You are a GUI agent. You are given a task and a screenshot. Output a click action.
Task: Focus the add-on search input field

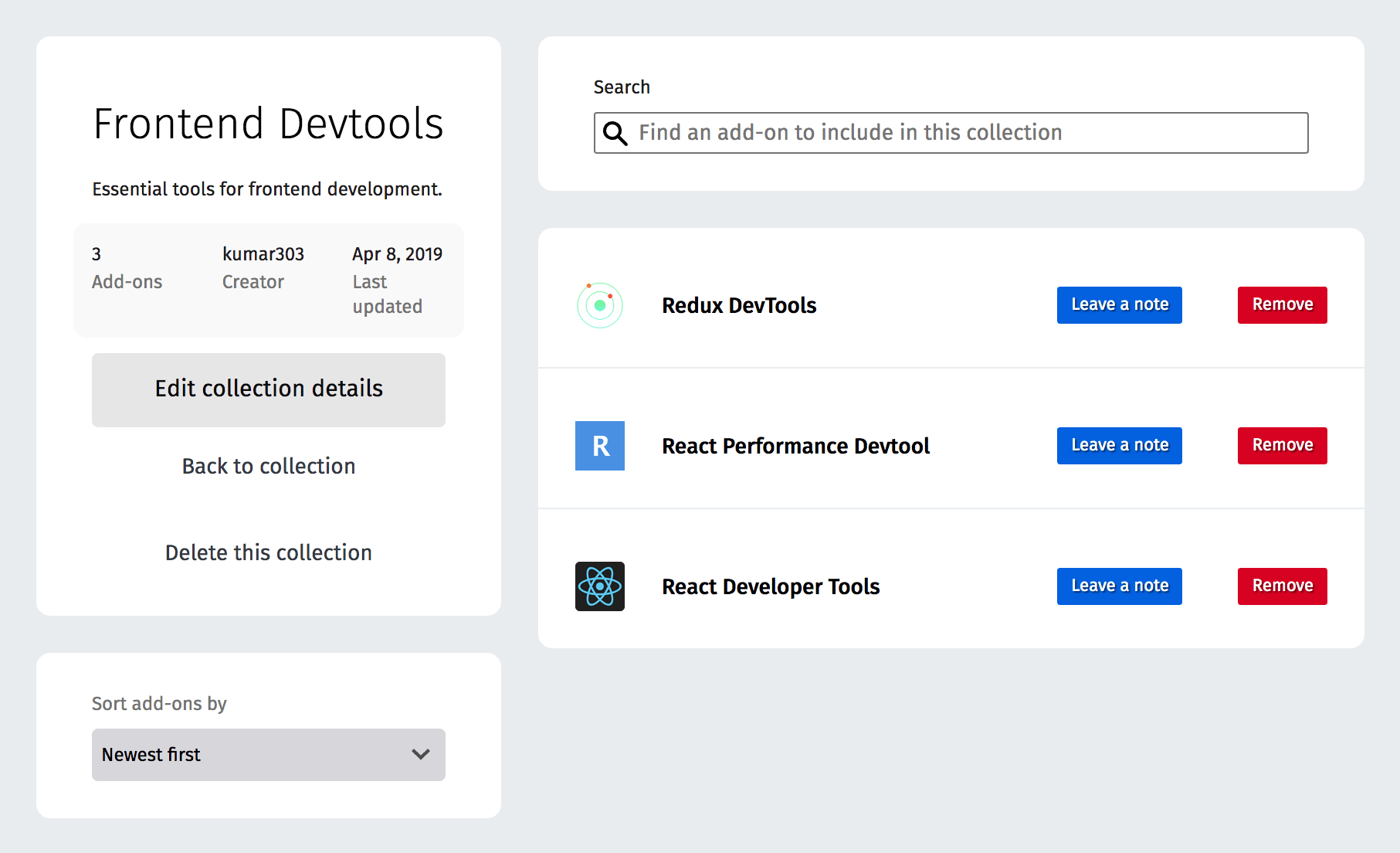pyautogui.click(x=951, y=133)
